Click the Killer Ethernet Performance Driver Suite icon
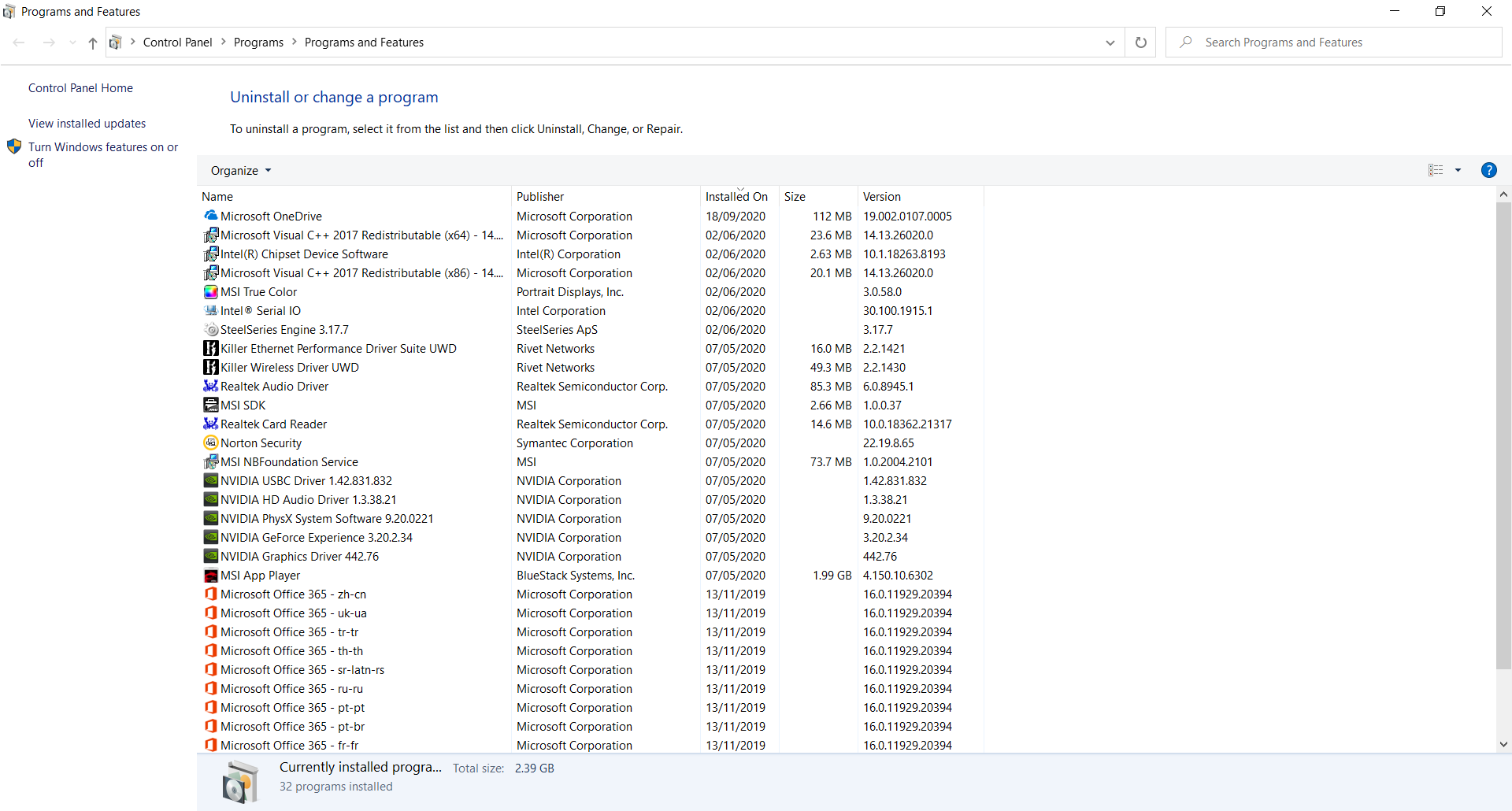The height and width of the screenshot is (811, 1512). 210,348
